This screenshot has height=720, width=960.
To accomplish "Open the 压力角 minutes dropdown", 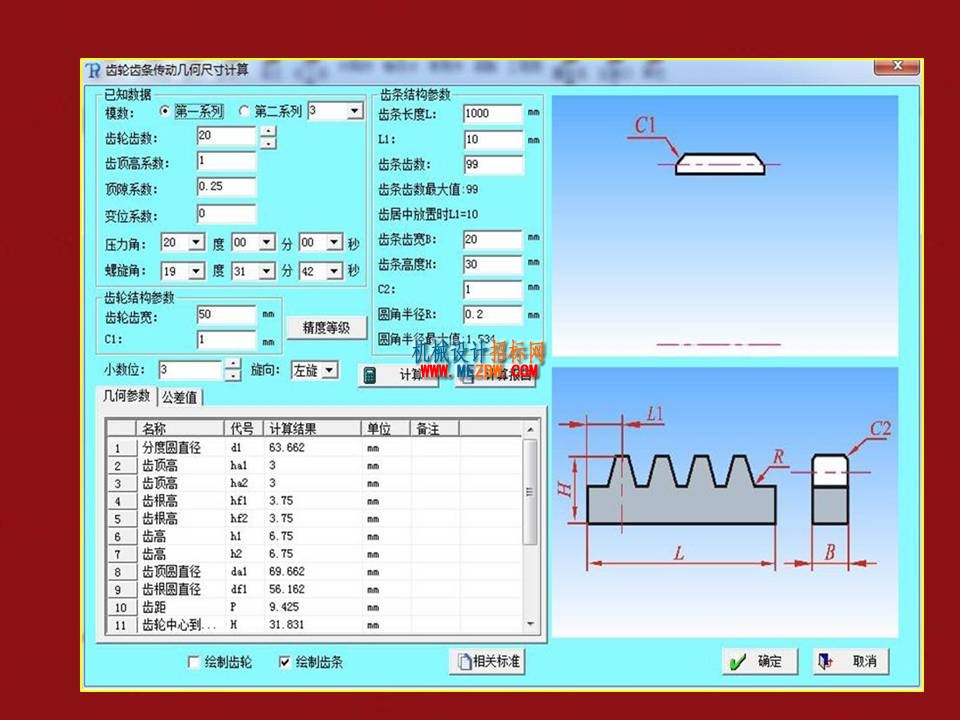I will (x=266, y=243).
